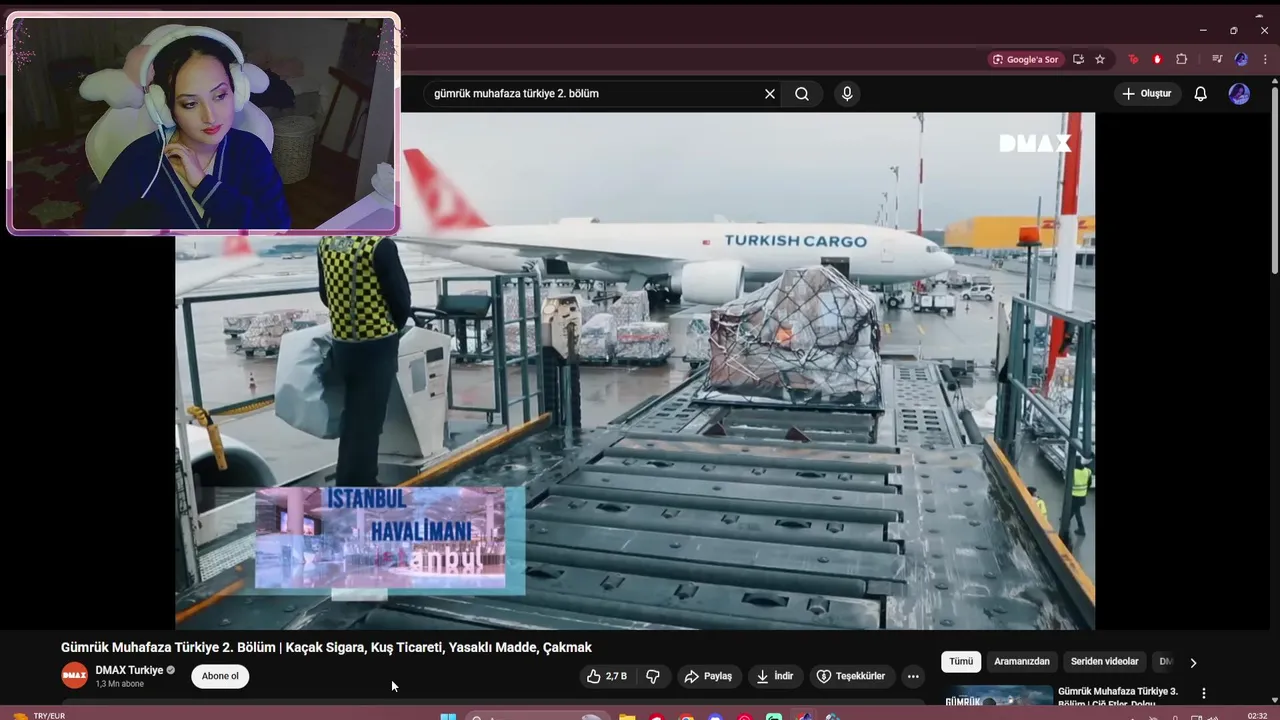Clear the YouTube search box text
Viewport: 1280px width, 720px height.
(x=770, y=94)
